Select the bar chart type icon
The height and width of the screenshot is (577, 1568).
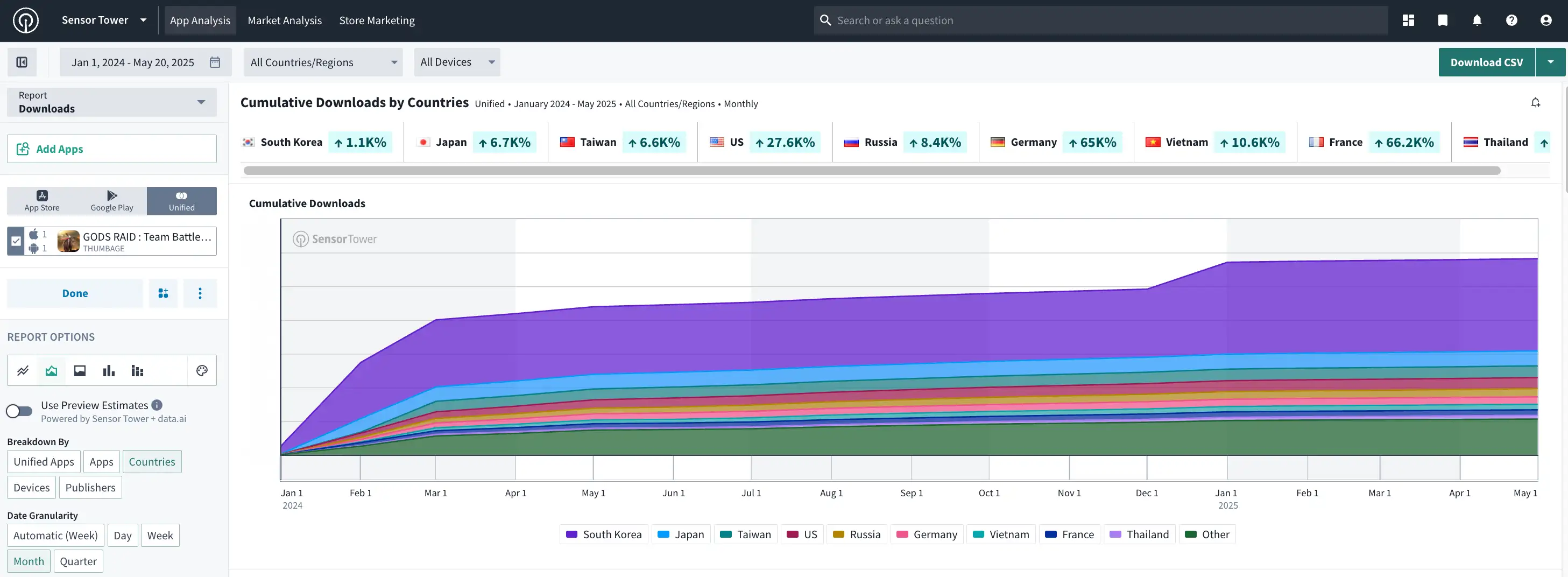(x=109, y=371)
